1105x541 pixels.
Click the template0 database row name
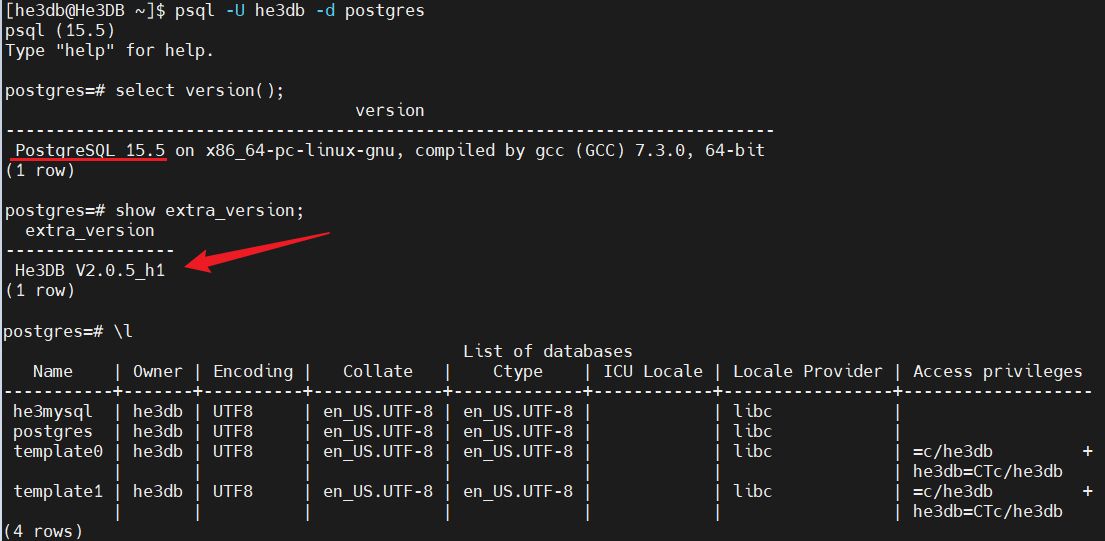pyautogui.click(x=58, y=451)
